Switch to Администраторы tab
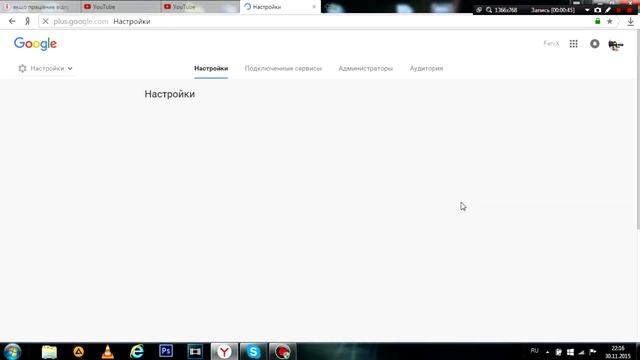This screenshot has height=360, width=640. pos(366,69)
